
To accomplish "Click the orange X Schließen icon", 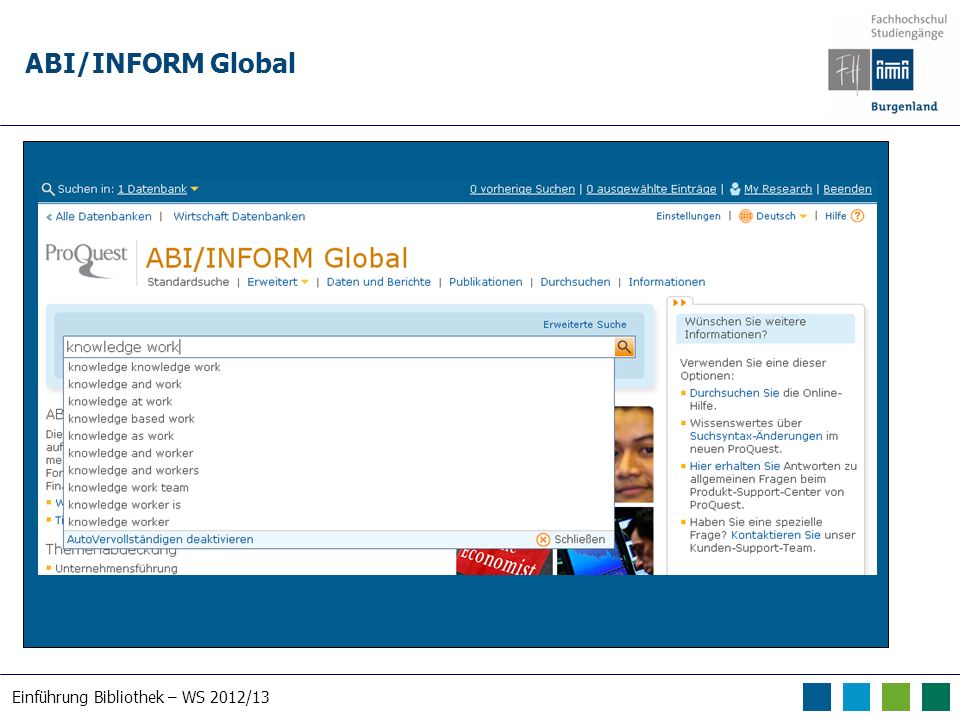I will pyautogui.click(x=542, y=539).
